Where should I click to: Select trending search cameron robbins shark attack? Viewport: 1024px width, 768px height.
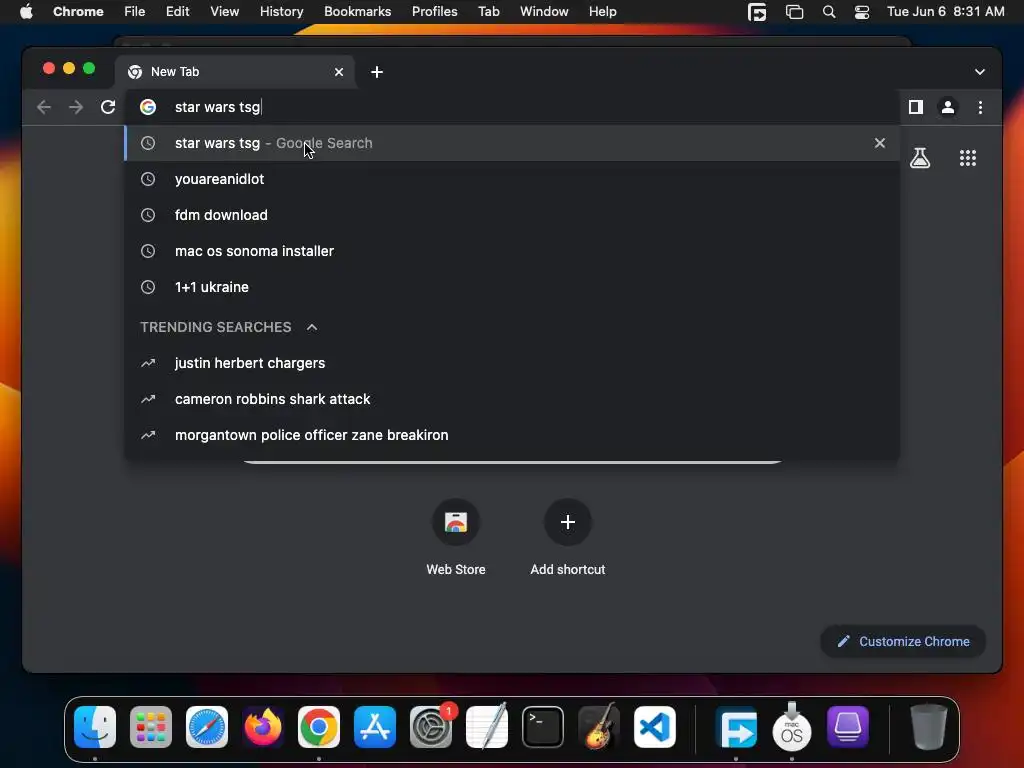click(512, 399)
